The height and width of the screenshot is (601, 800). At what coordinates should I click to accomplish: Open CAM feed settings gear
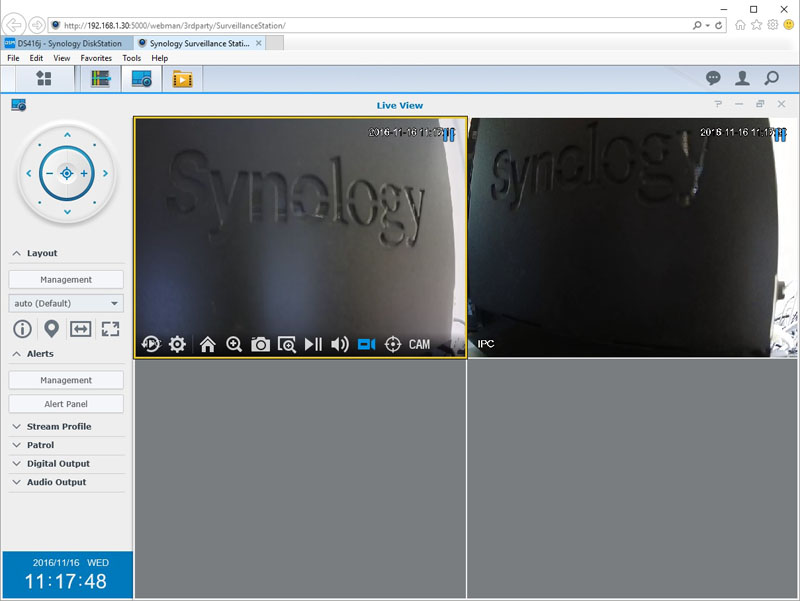(x=177, y=344)
